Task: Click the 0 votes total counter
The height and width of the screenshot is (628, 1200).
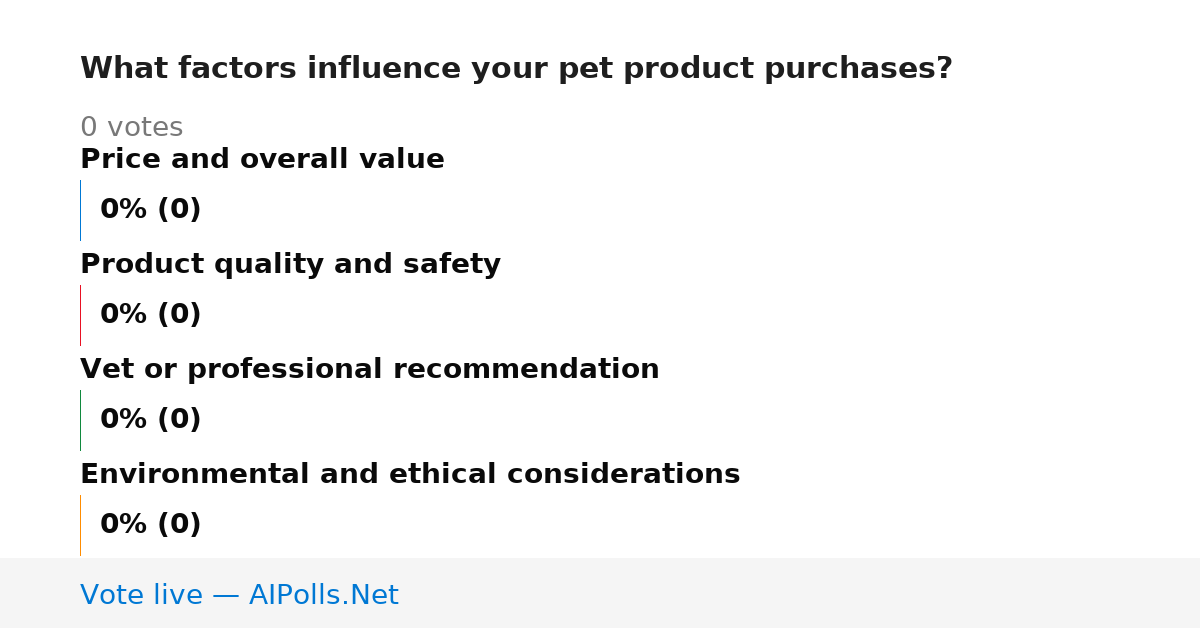Action: point(131,128)
